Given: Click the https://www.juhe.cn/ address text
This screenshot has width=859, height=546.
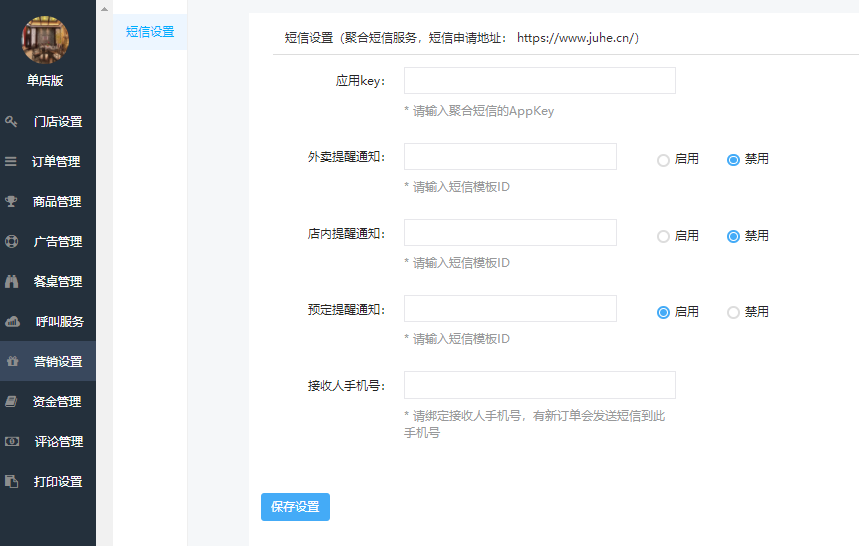Looking at the screenshot, I should pos(578,38).
